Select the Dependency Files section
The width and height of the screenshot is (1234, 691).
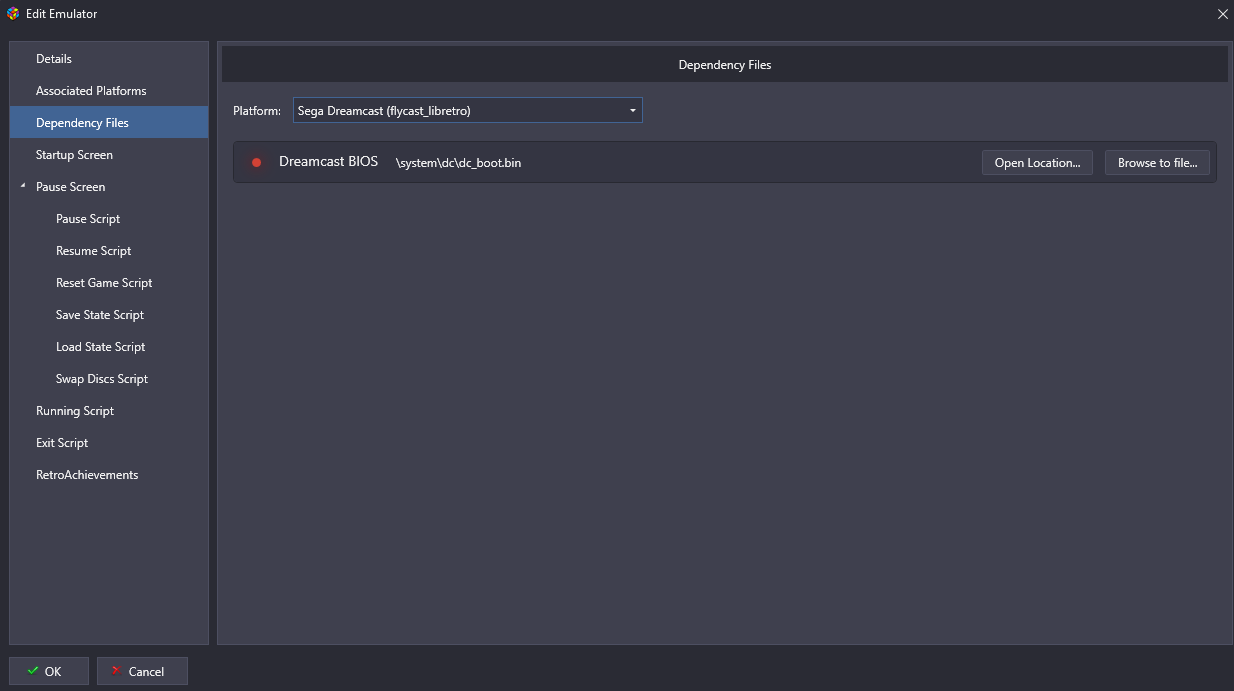[109, 123]
